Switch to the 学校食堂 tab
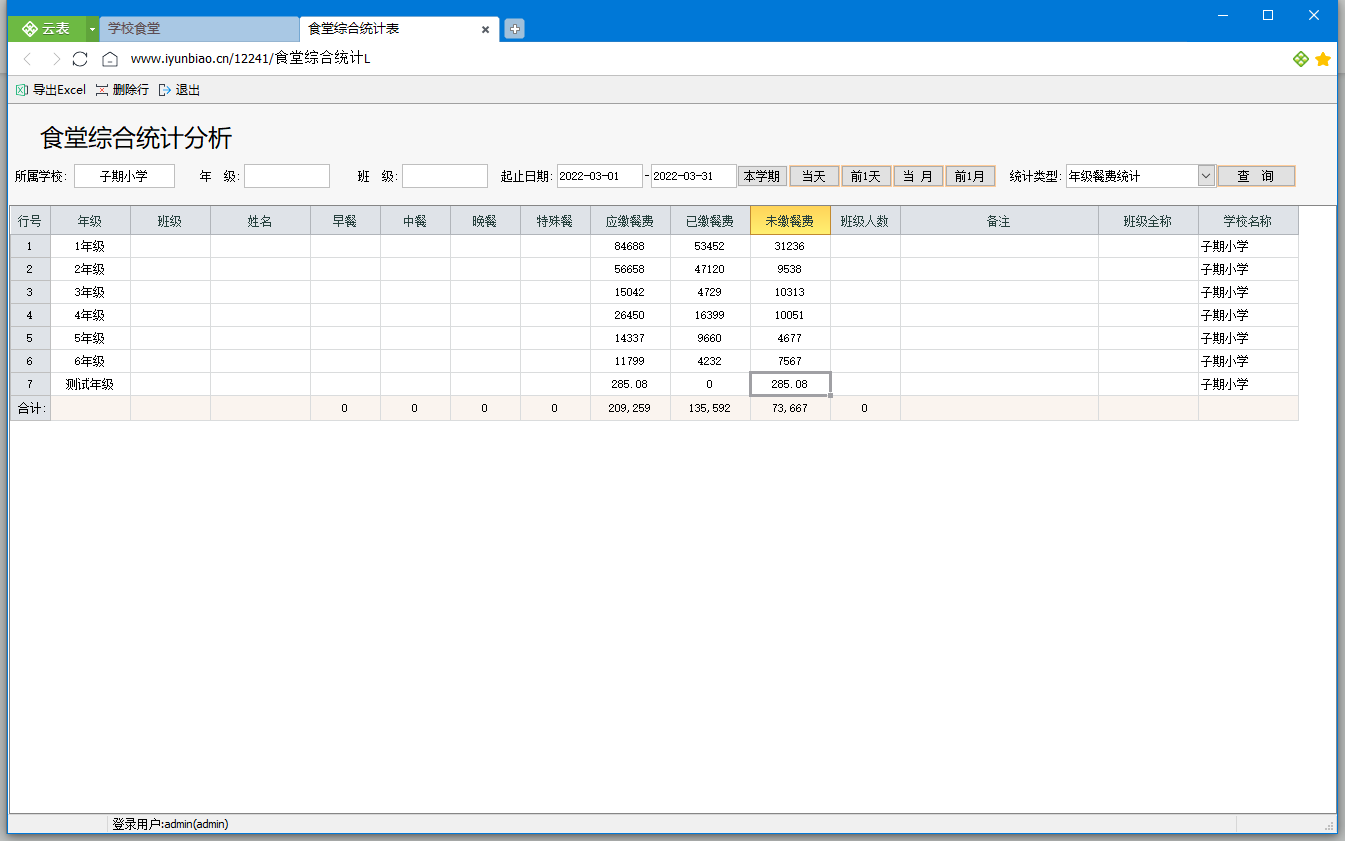This screenshot has height=841, width=1345. pos(199,29)
